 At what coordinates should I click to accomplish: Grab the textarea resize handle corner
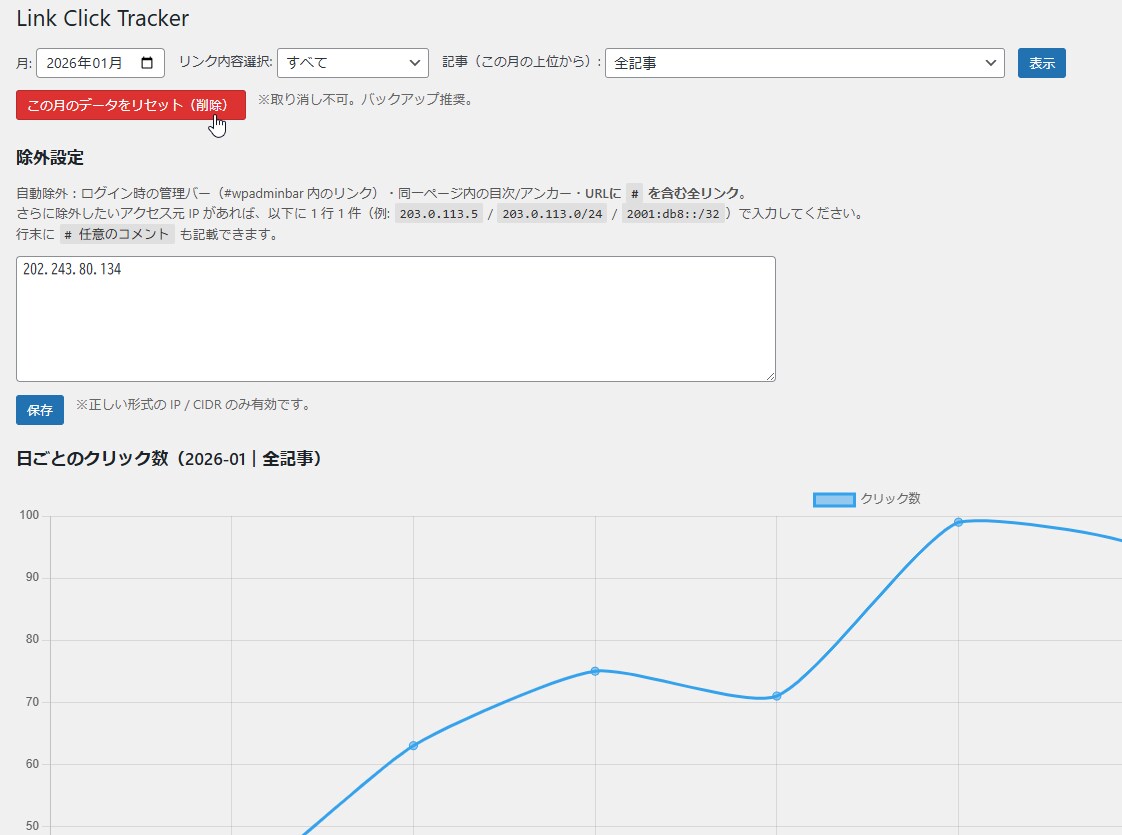pos(770,376)
